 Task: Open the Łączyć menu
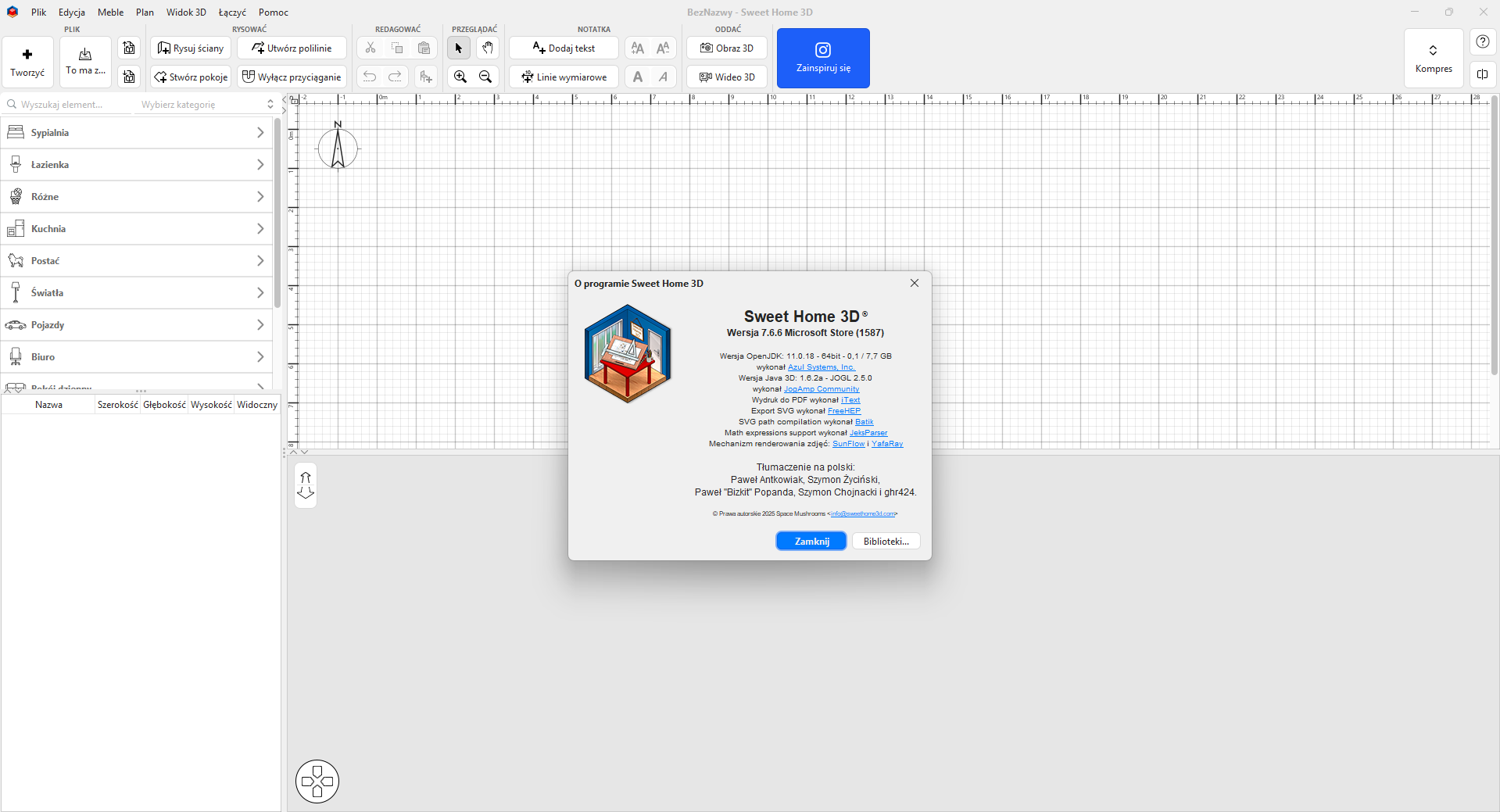coord(232,12)
